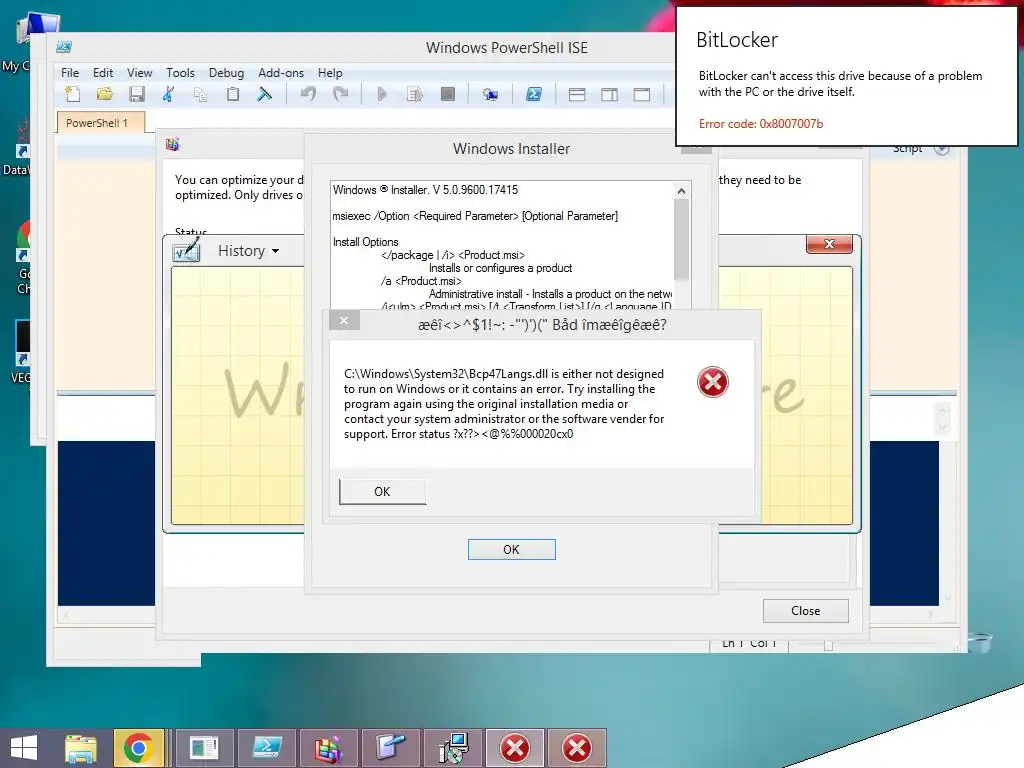This screenshot has width=1024, height=768.
Task: Open Windows Installer taskbar icon
Action: coord(453,748)
